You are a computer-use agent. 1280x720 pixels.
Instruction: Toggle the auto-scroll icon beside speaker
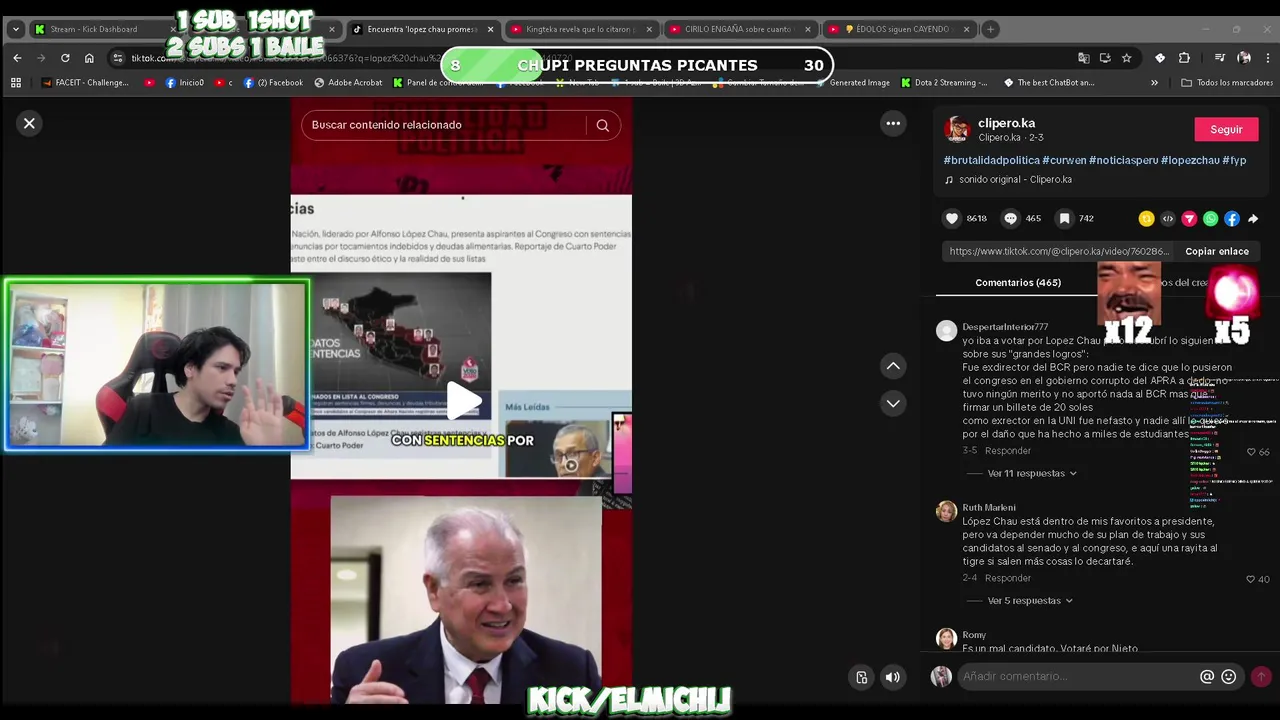(x=862, y=677)
